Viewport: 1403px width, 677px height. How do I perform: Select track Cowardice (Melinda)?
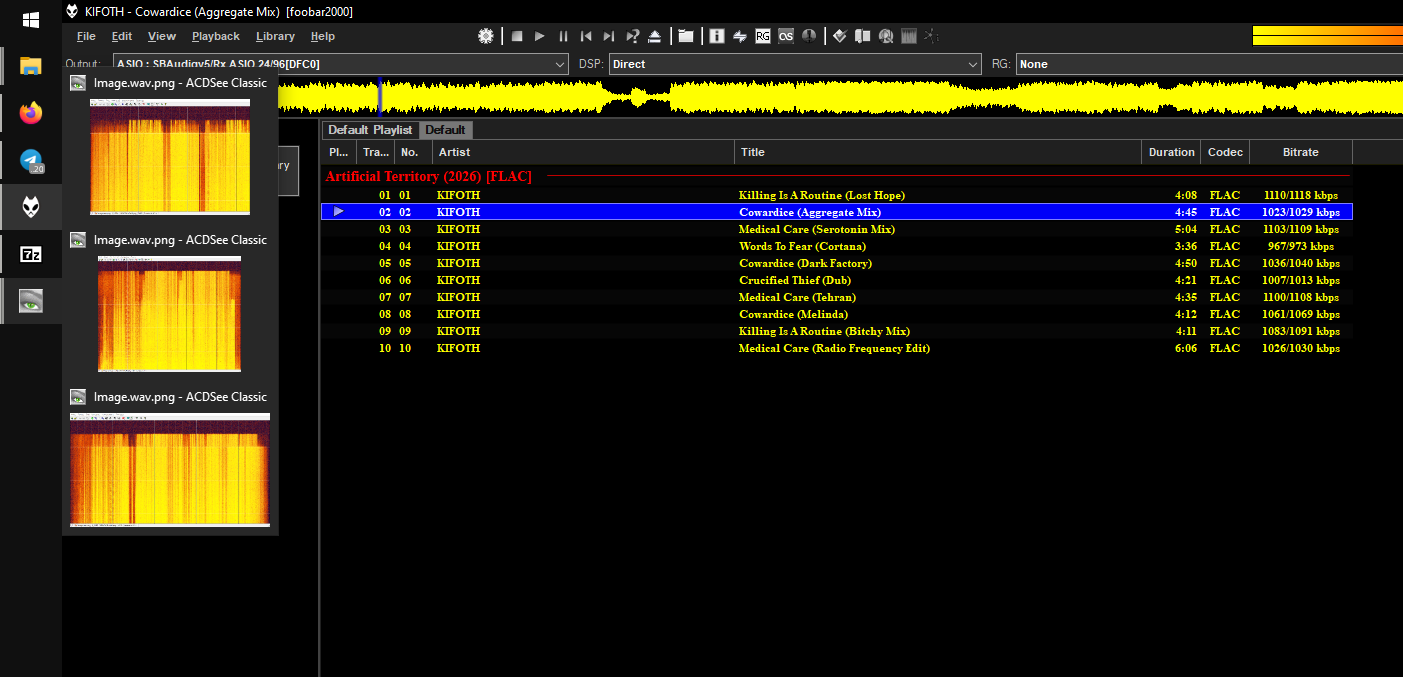[x=837, y=314]
